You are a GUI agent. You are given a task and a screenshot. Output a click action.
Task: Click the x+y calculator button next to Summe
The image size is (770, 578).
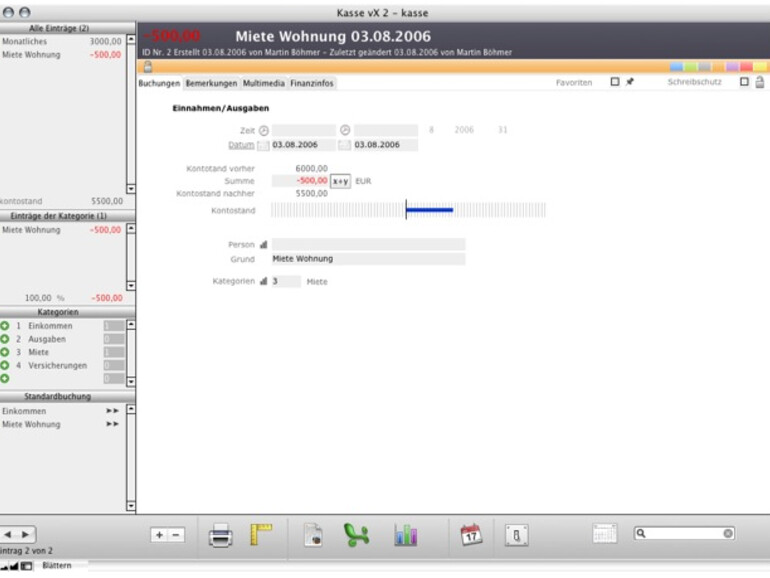pos(341,181)
